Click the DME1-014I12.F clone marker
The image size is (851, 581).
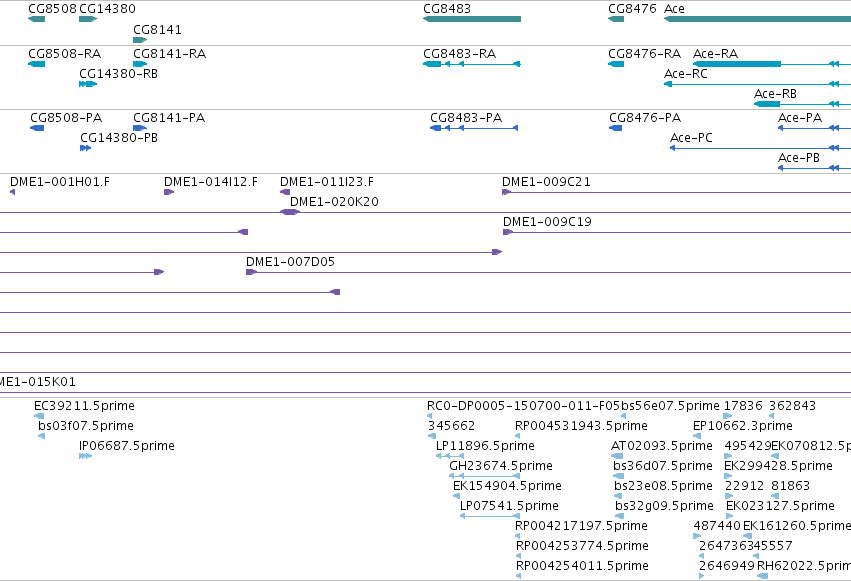[x=169, y=192]
